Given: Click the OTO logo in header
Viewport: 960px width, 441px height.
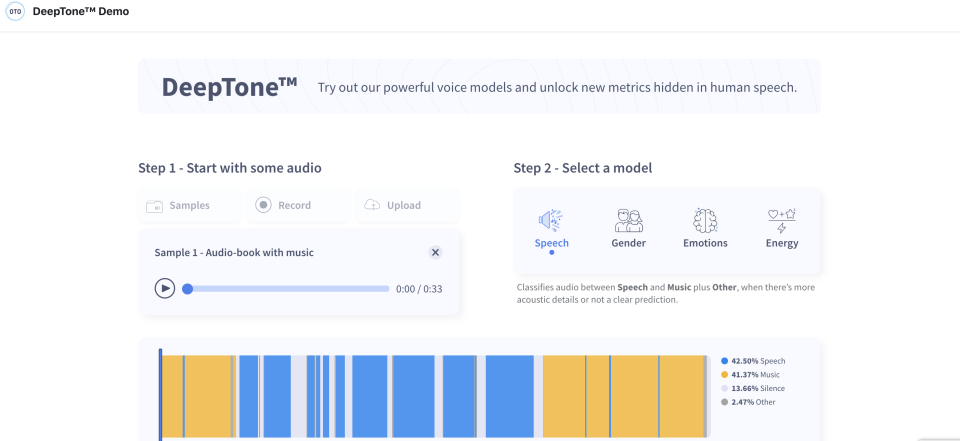Looking at the screenshot, I should pos(15,12).
